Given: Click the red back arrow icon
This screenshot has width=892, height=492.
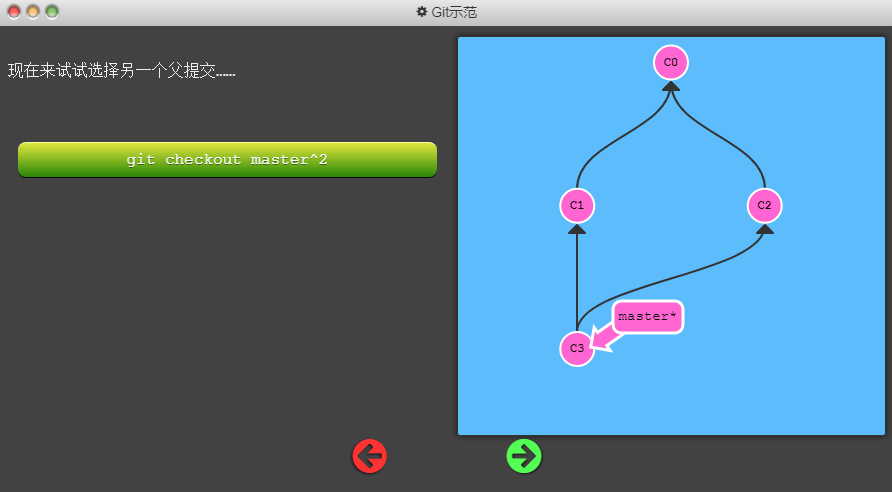Looking at the screenshot, I should (x=370, y=456).
